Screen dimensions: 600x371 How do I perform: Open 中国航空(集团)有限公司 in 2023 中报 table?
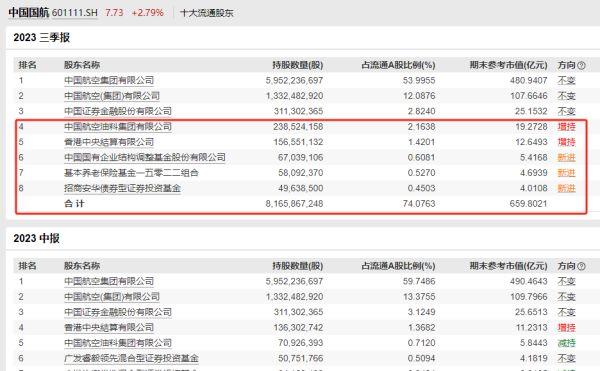tap(112, 297)
